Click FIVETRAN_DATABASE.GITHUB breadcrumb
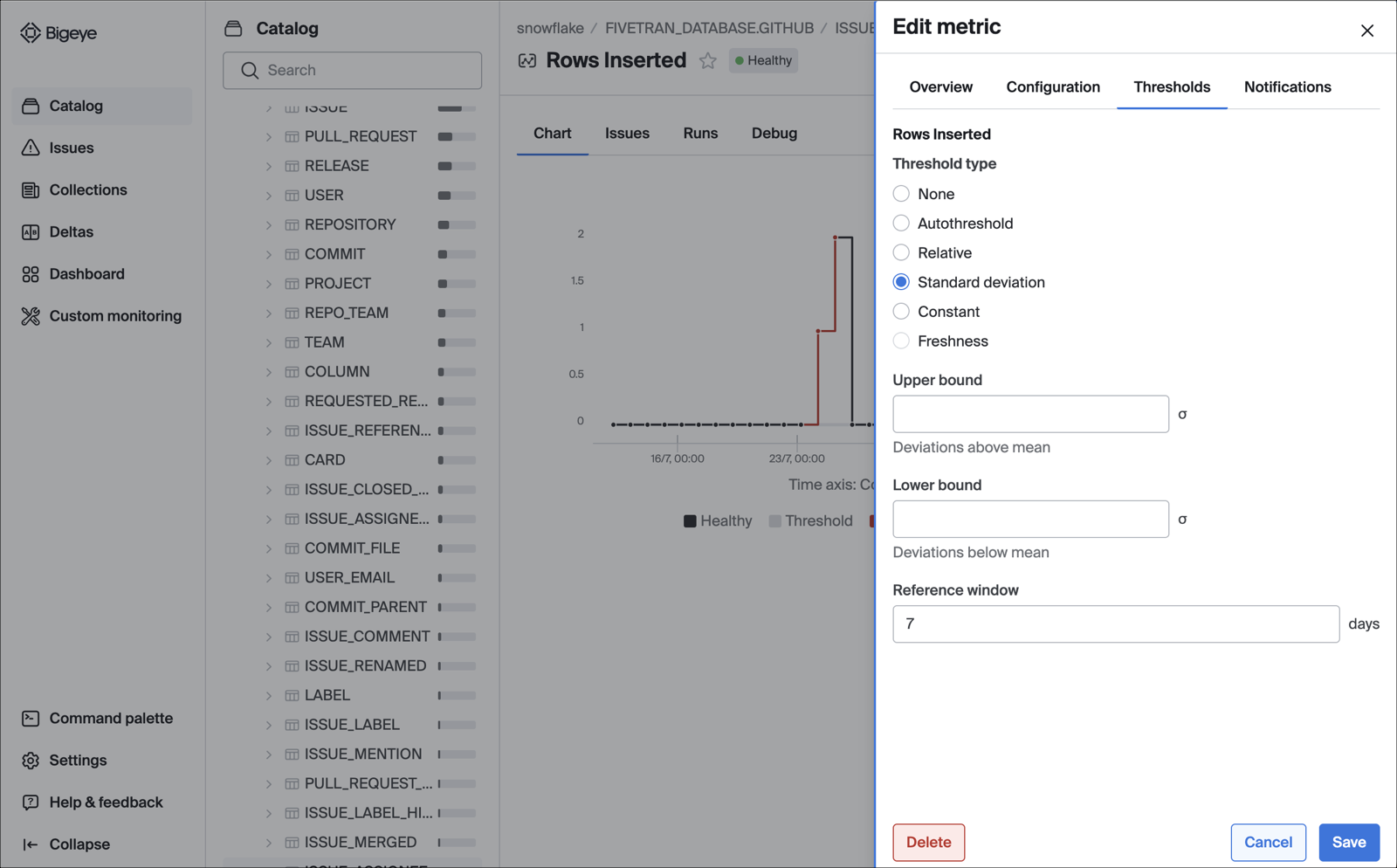 point(709,28)
